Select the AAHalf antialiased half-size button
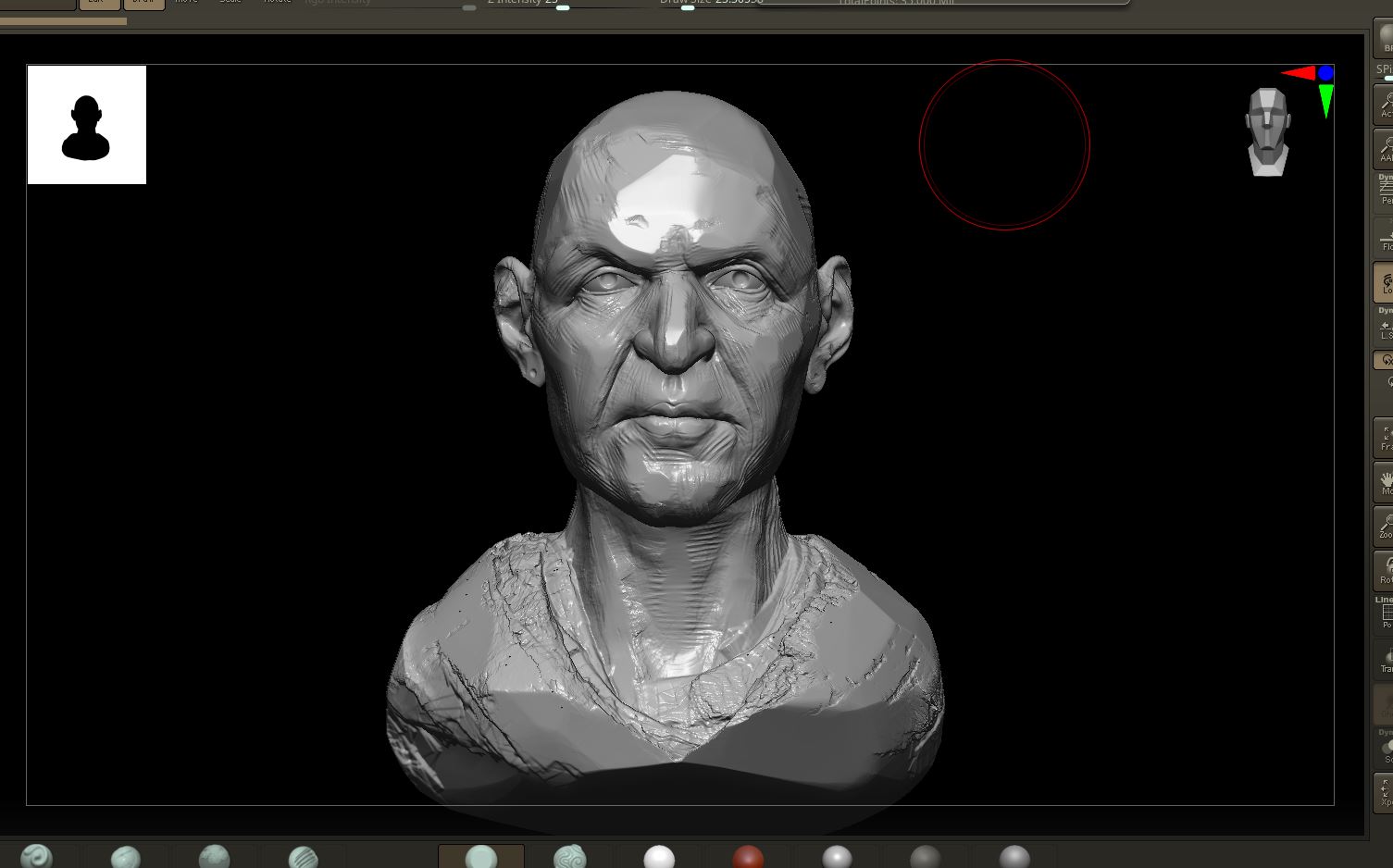This screenshot has height=868, width=1393. 1384,147
